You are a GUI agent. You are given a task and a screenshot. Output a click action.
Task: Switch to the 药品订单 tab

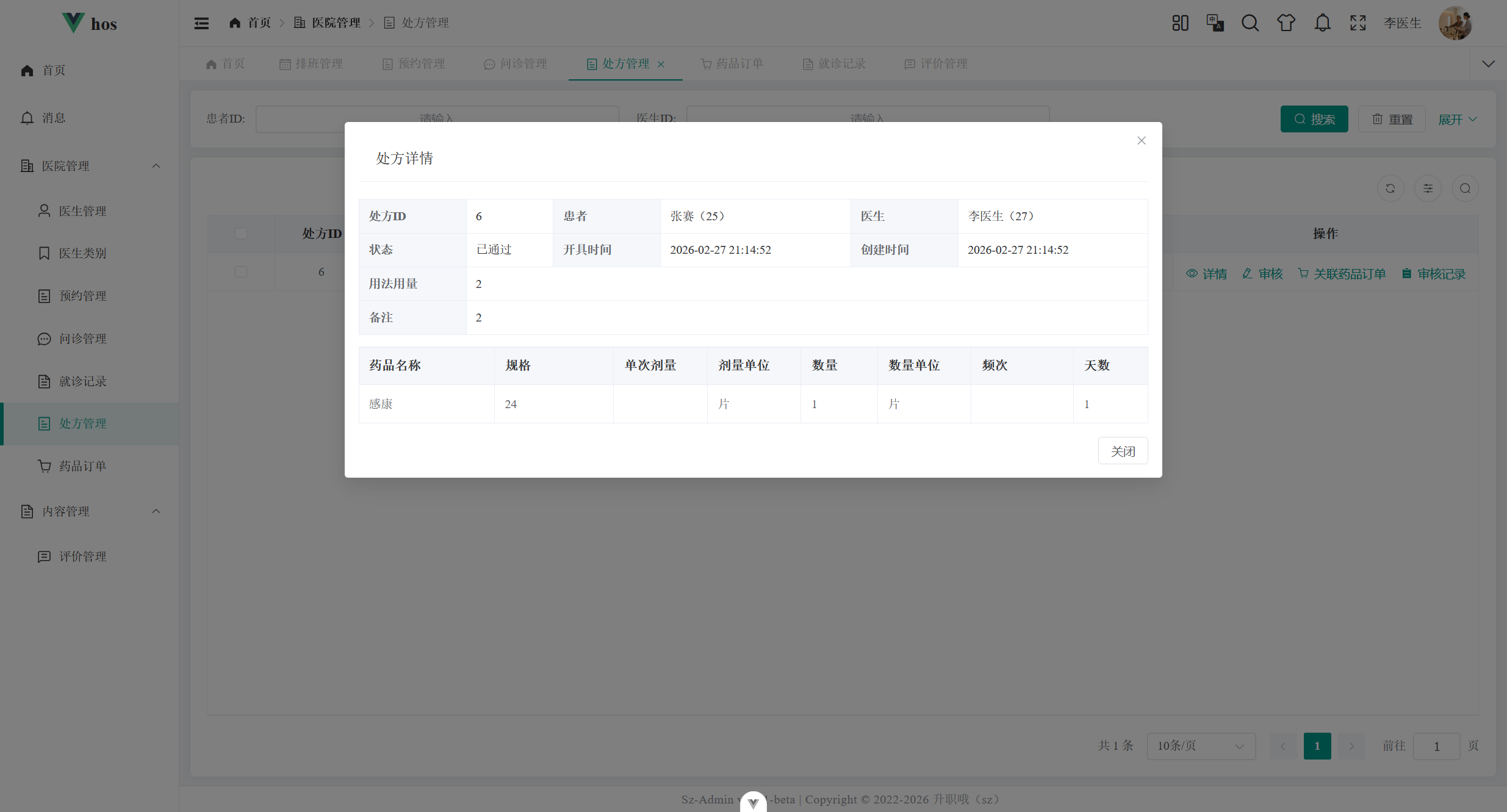(x=732, y=64)
